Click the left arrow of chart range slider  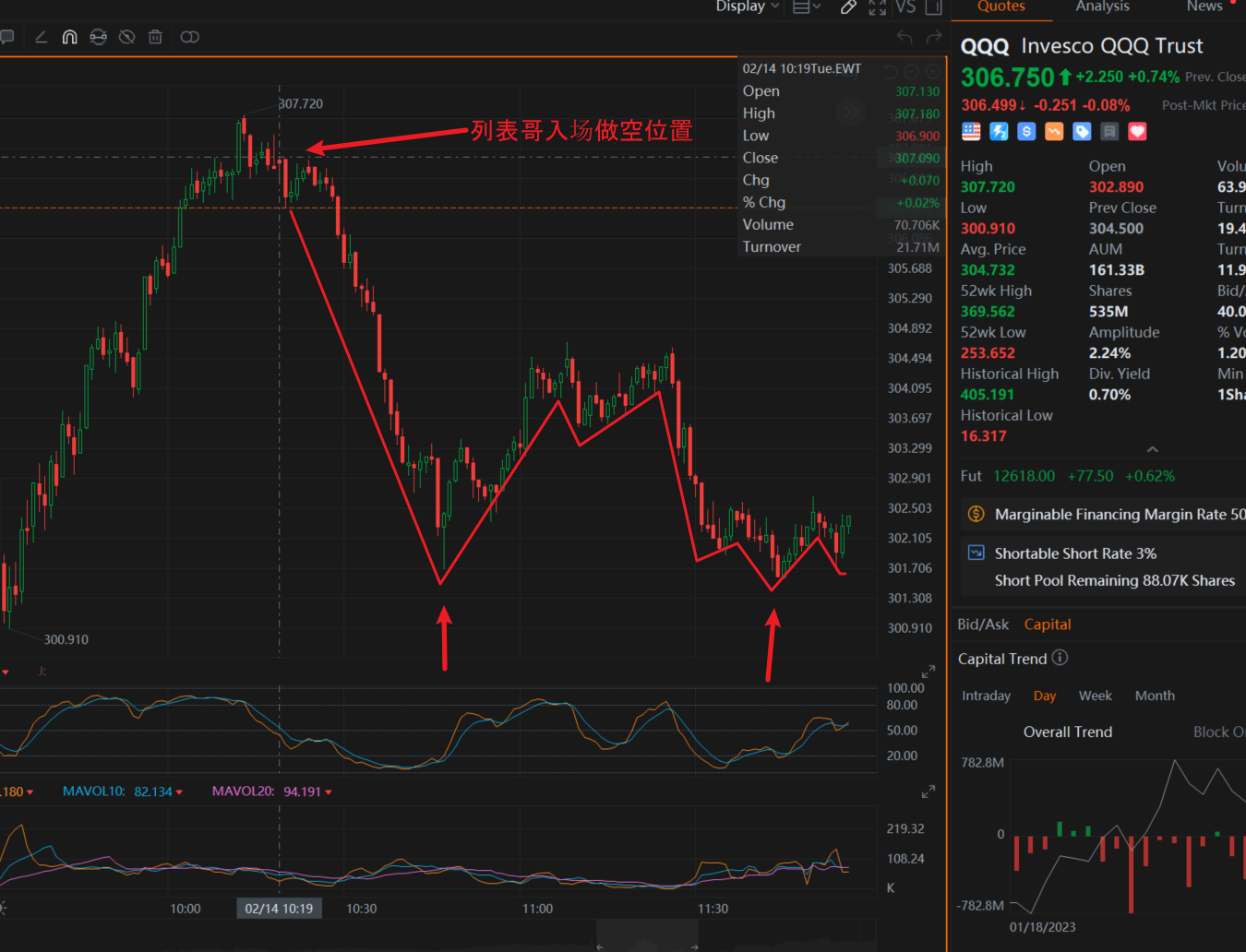[x=600, y=946]
